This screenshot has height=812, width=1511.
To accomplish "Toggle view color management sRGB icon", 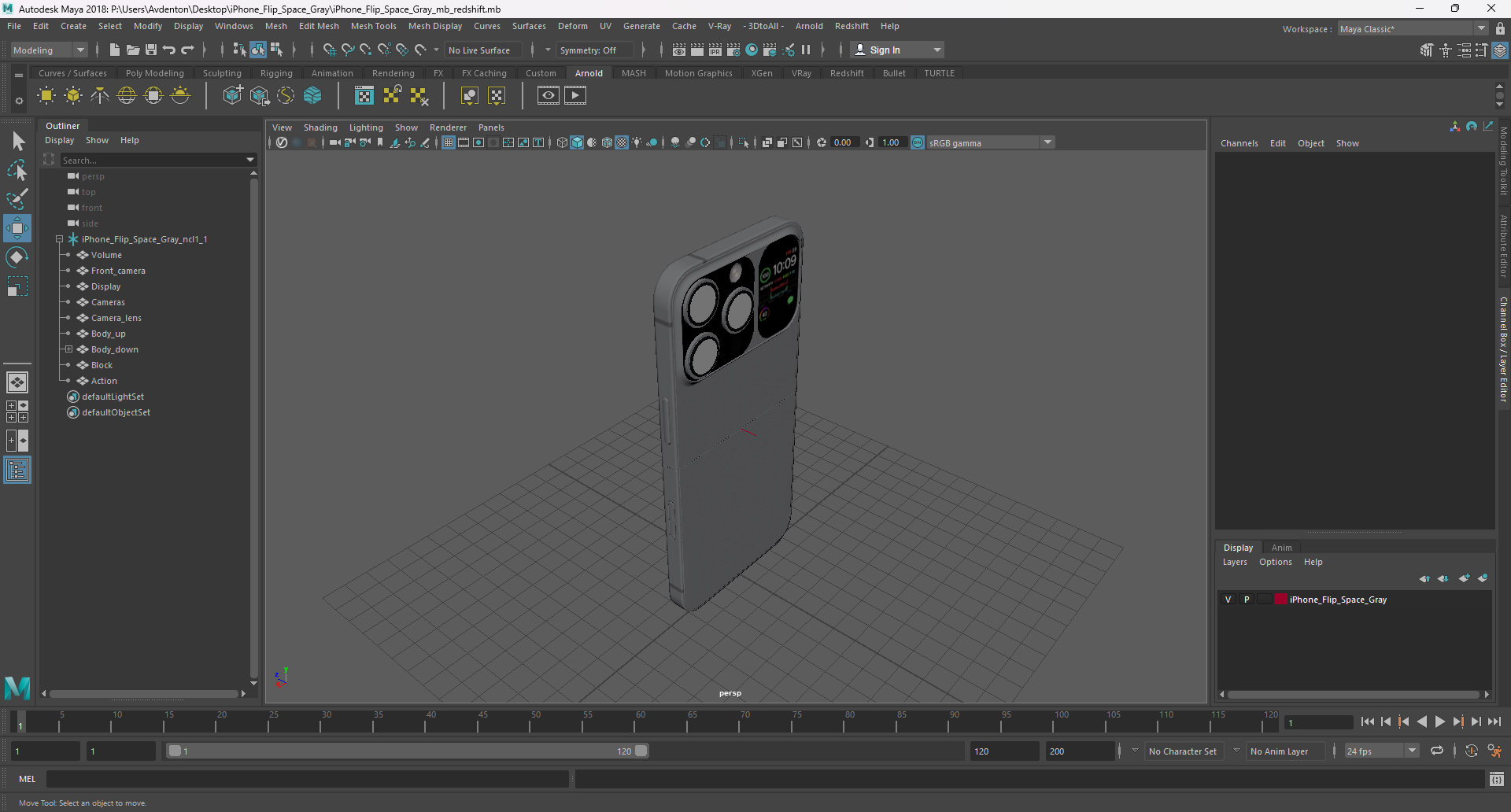I will pos(918,142).
